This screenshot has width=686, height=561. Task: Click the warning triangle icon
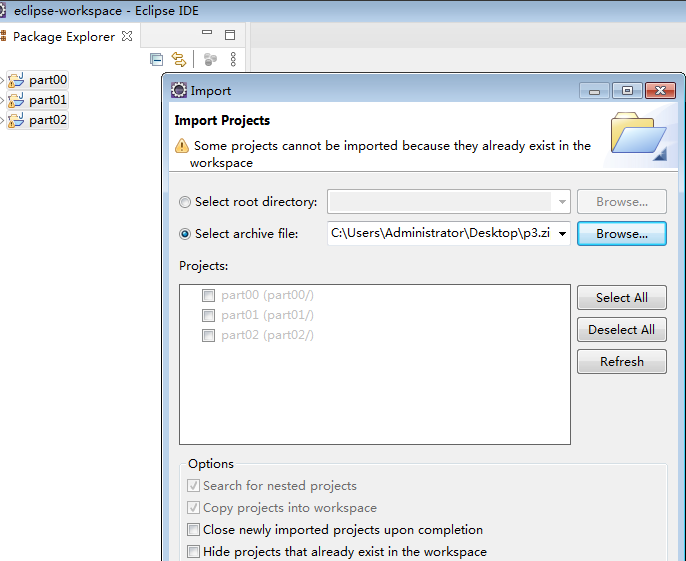point(182,146)
